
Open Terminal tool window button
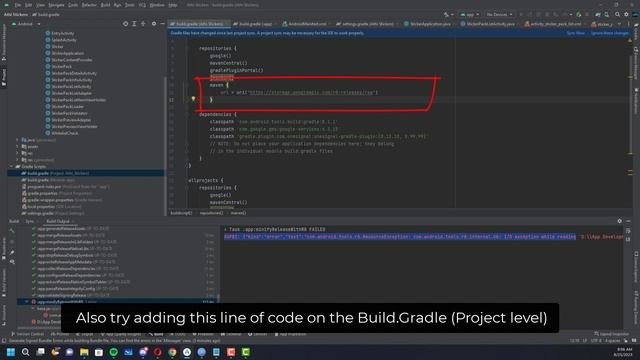tap(231, 334)
